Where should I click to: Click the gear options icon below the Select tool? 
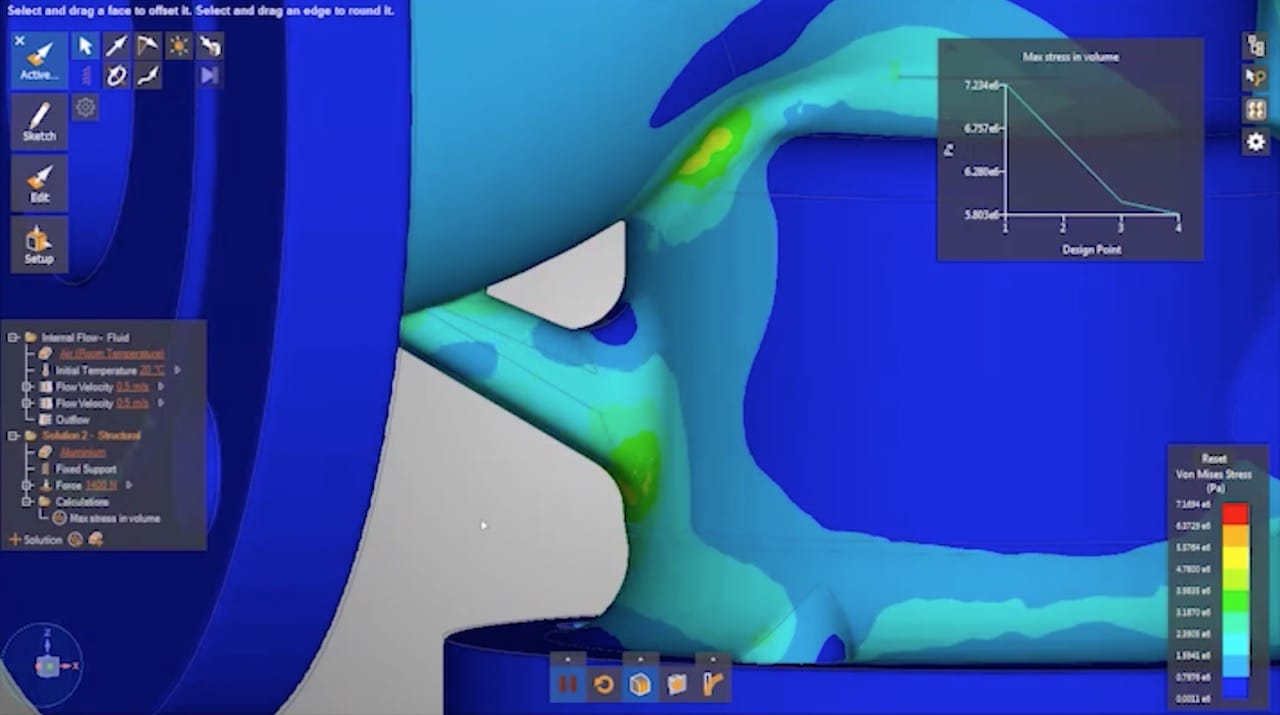coord(86,107)
